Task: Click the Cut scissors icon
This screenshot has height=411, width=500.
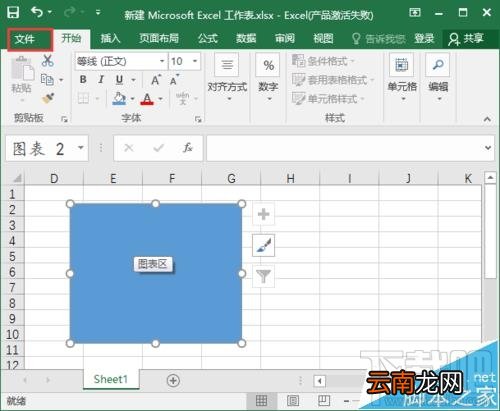Action: pos(48,61)
